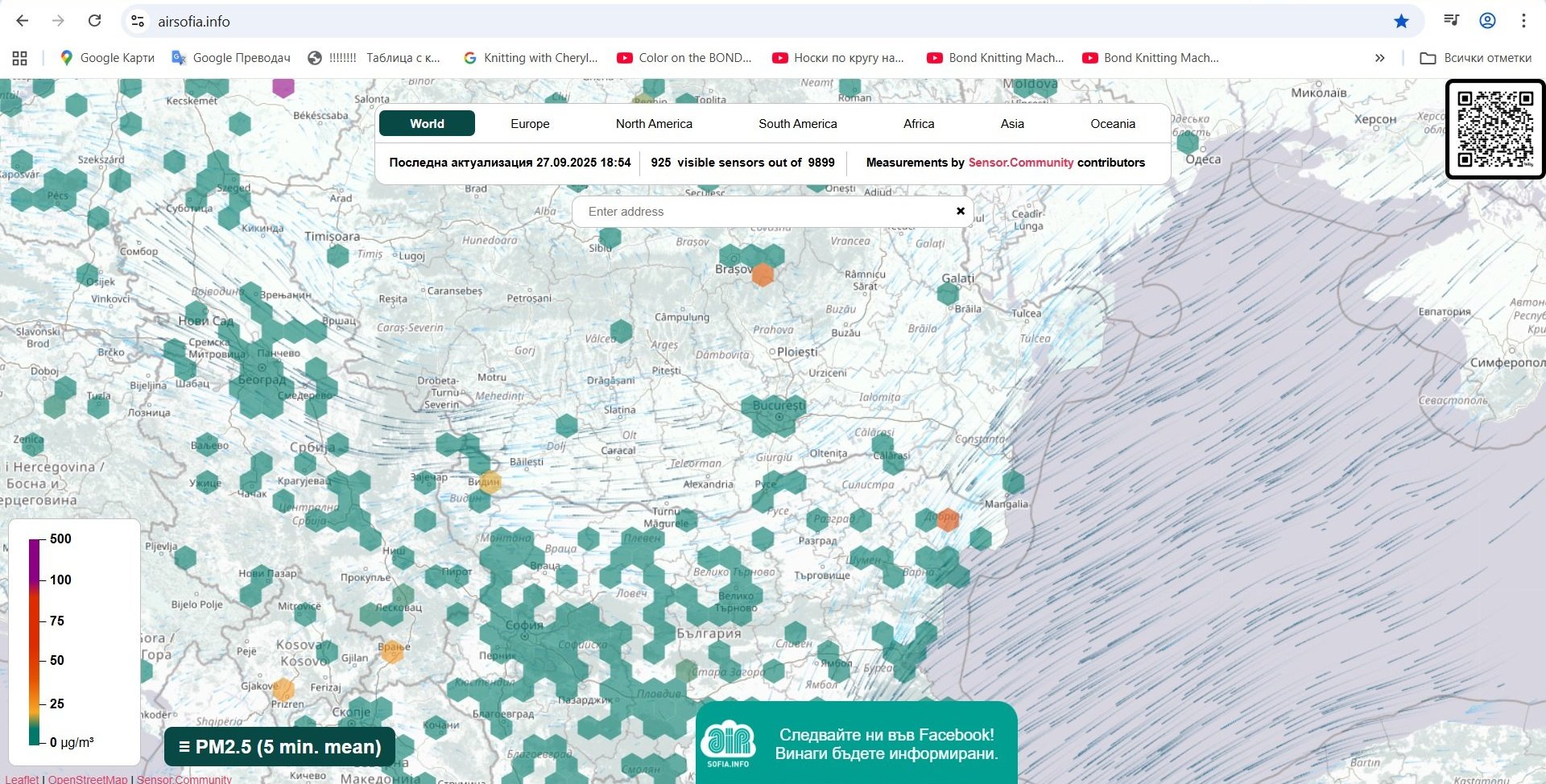Click the QR code image
The width and height of the screenshot is (1546, 784).
pyautogui.click(x=1495, y=129)
